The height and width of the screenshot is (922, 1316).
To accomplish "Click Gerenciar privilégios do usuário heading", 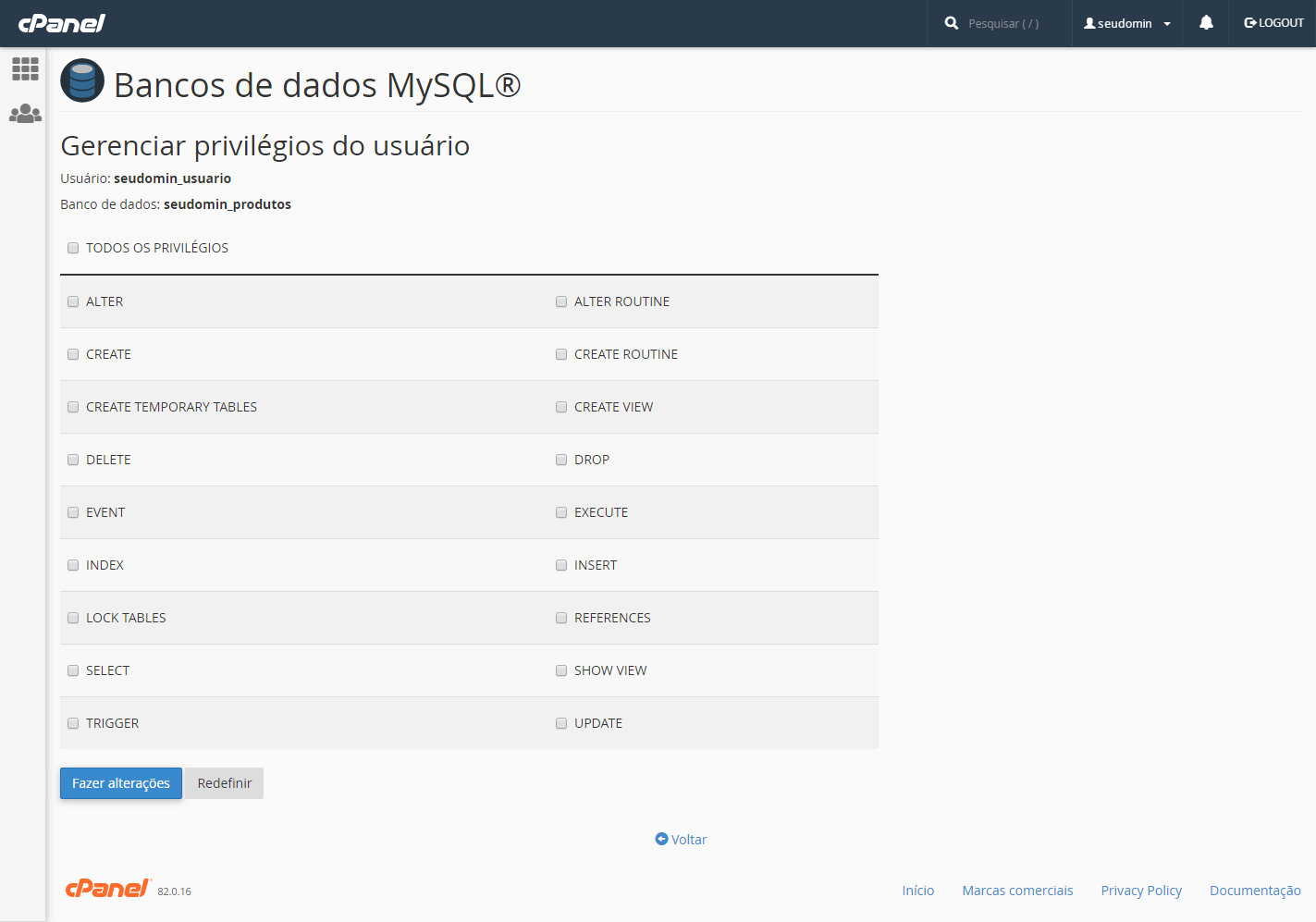I will [x=265, y=146].
